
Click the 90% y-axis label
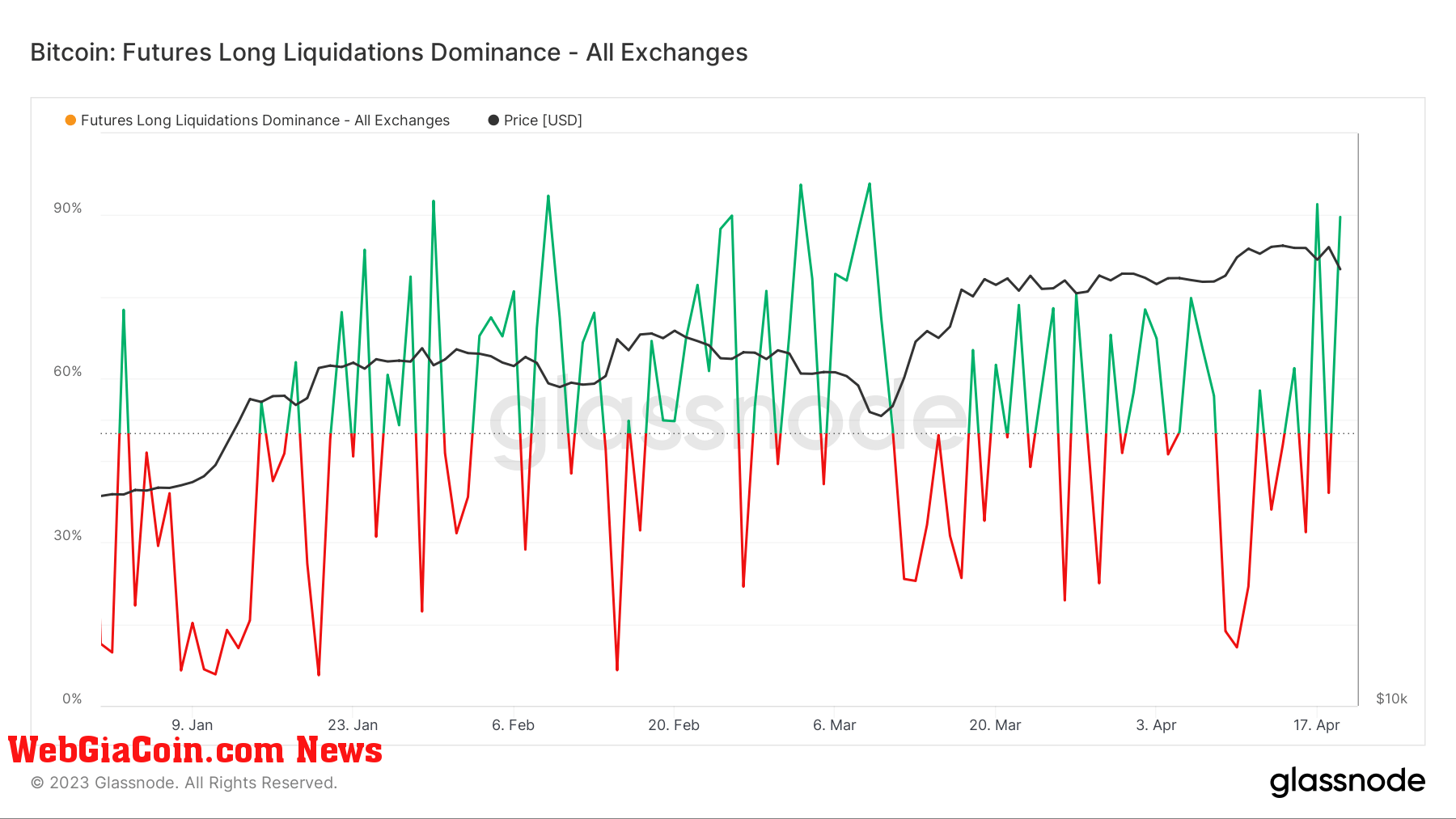(68, 209)
